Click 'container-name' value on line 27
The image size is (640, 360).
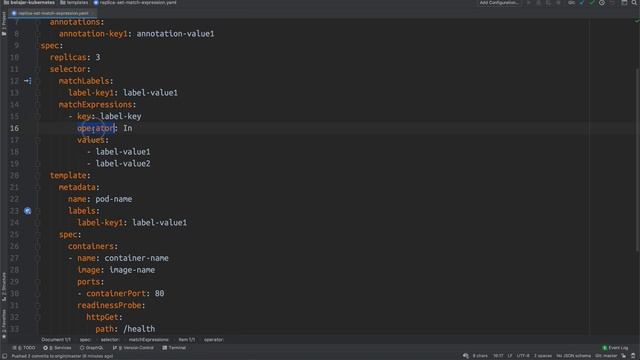point(136,258)
